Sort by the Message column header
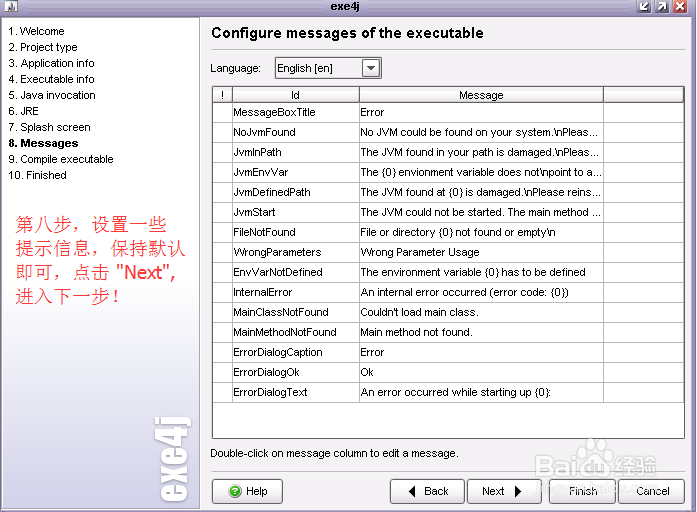The height and width of the screenshot is (512, 697). [x=481, y=95]
